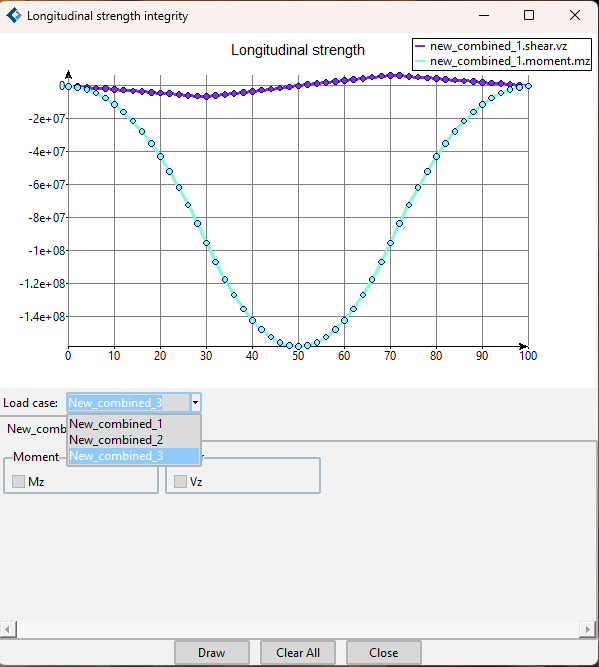Image resolution: width=599 pixels, height=667 pixels.
Task: Choose highlighted New_combined_3 list entry
Action: coord(134,456)
